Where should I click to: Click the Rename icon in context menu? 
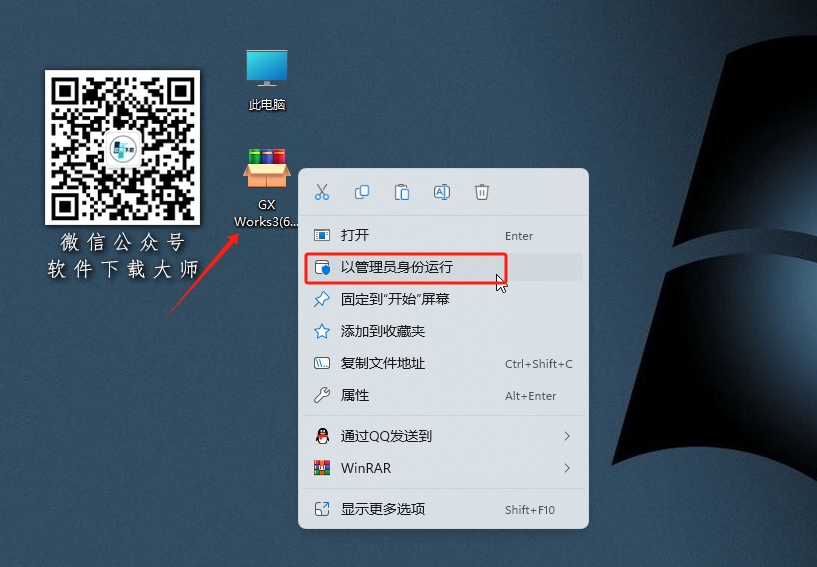tap(442, 192)
